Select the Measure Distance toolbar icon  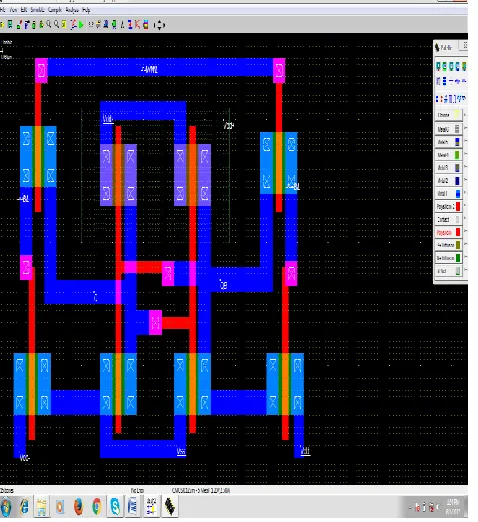click(x=91, y=25)
